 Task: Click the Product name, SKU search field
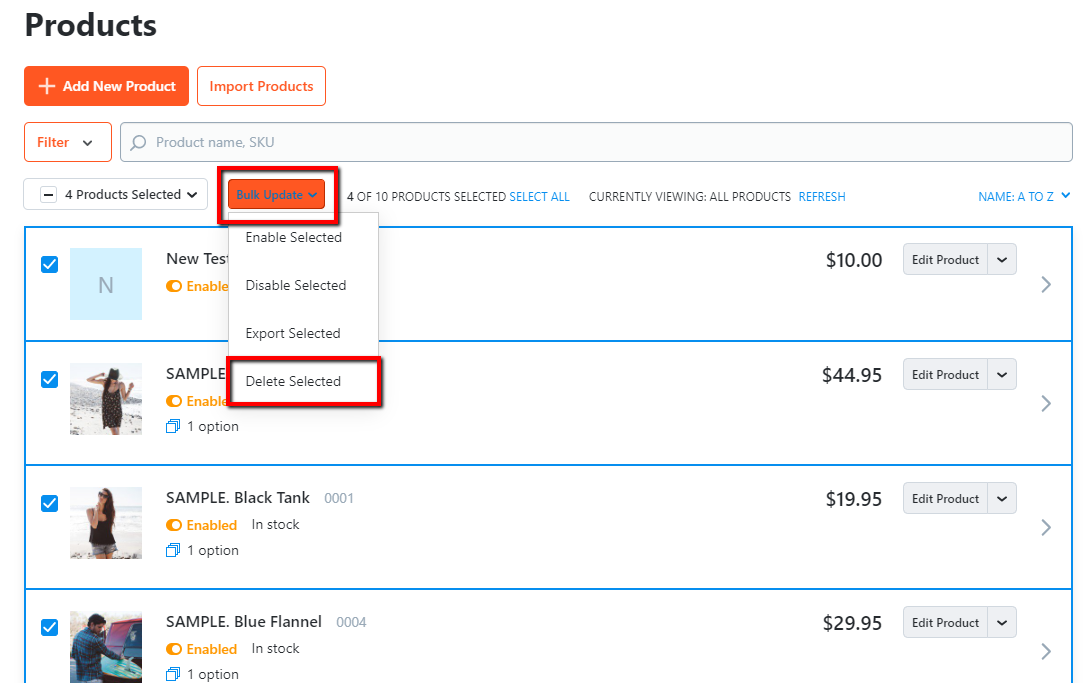(x=600, y=142)
